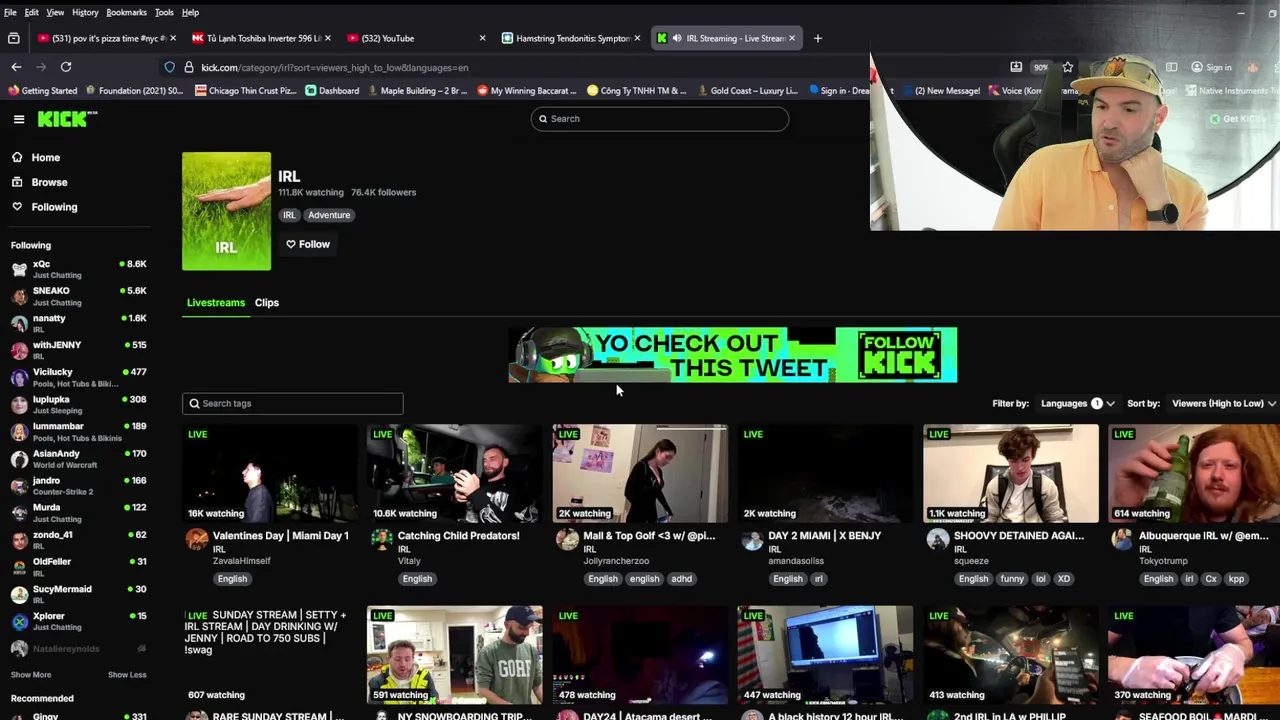Viewport: 1280px width, 720px height.
Task: Open jandro channel in sidebar
Action: pos(78,486)
